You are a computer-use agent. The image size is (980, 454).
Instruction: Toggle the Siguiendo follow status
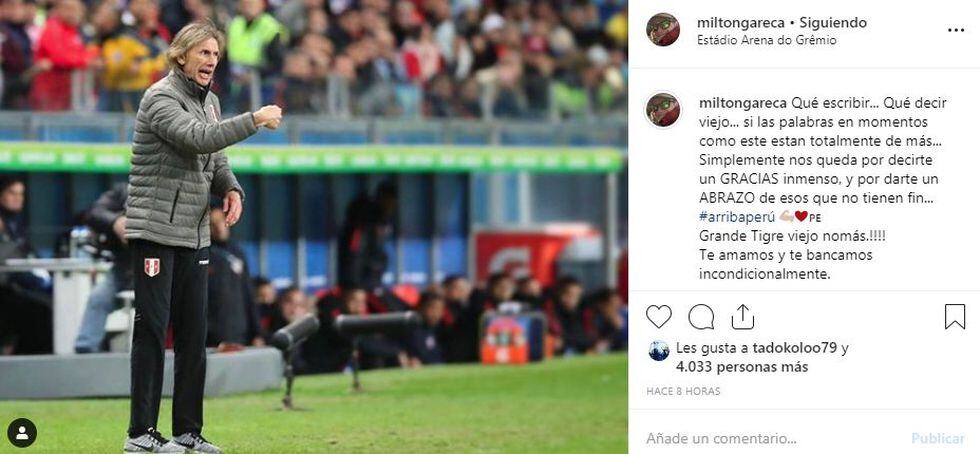(x=827, y=23)
